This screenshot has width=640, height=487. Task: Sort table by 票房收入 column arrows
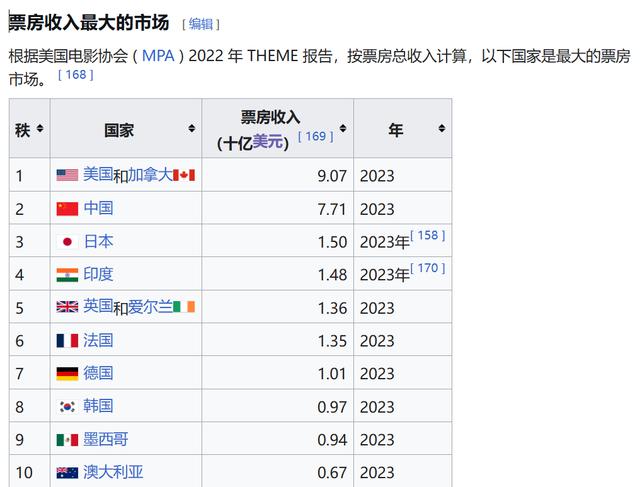point(343,128)
